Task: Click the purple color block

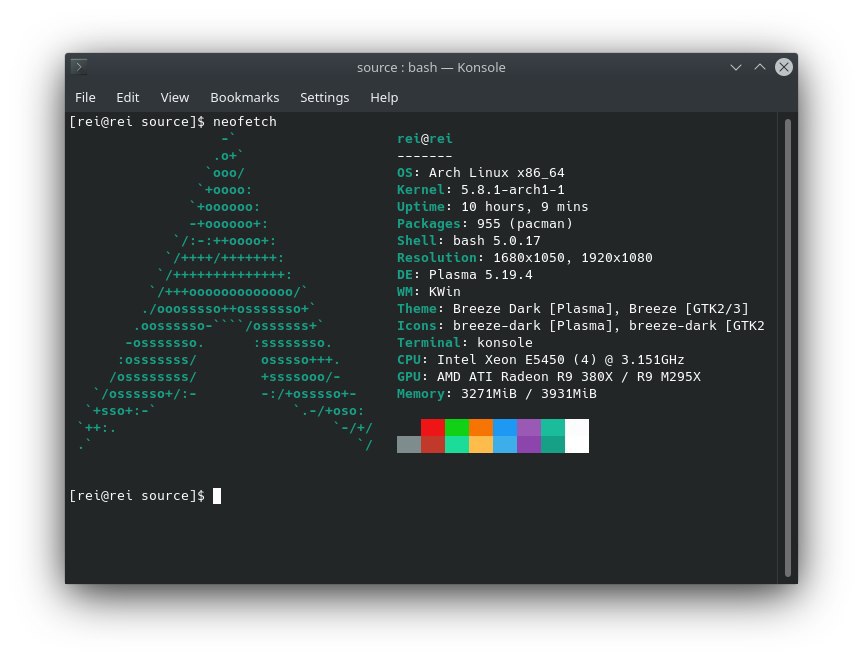Action: tap(529, 428)
